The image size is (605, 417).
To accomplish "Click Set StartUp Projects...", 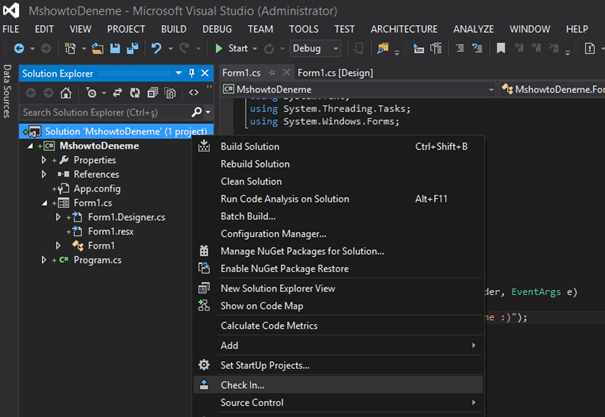I will click(338, 365).
